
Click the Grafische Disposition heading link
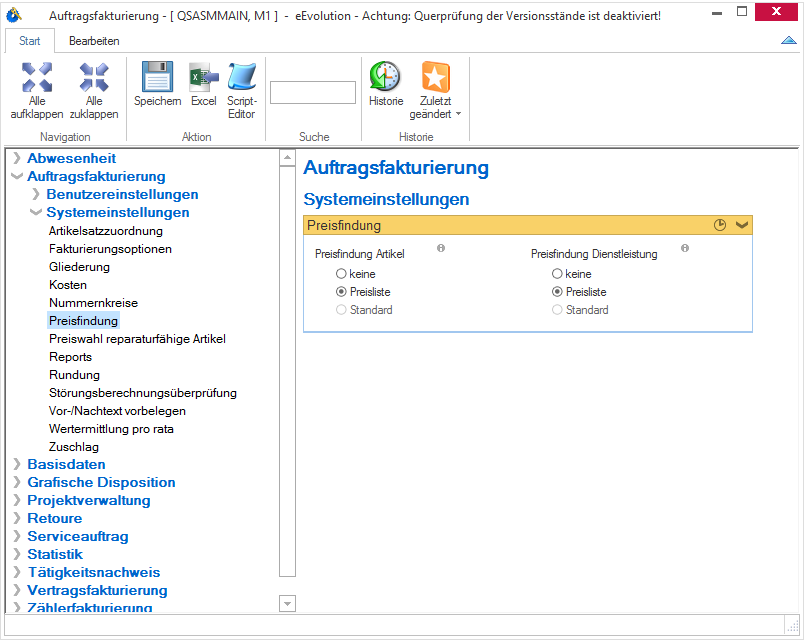coord(102,482)
